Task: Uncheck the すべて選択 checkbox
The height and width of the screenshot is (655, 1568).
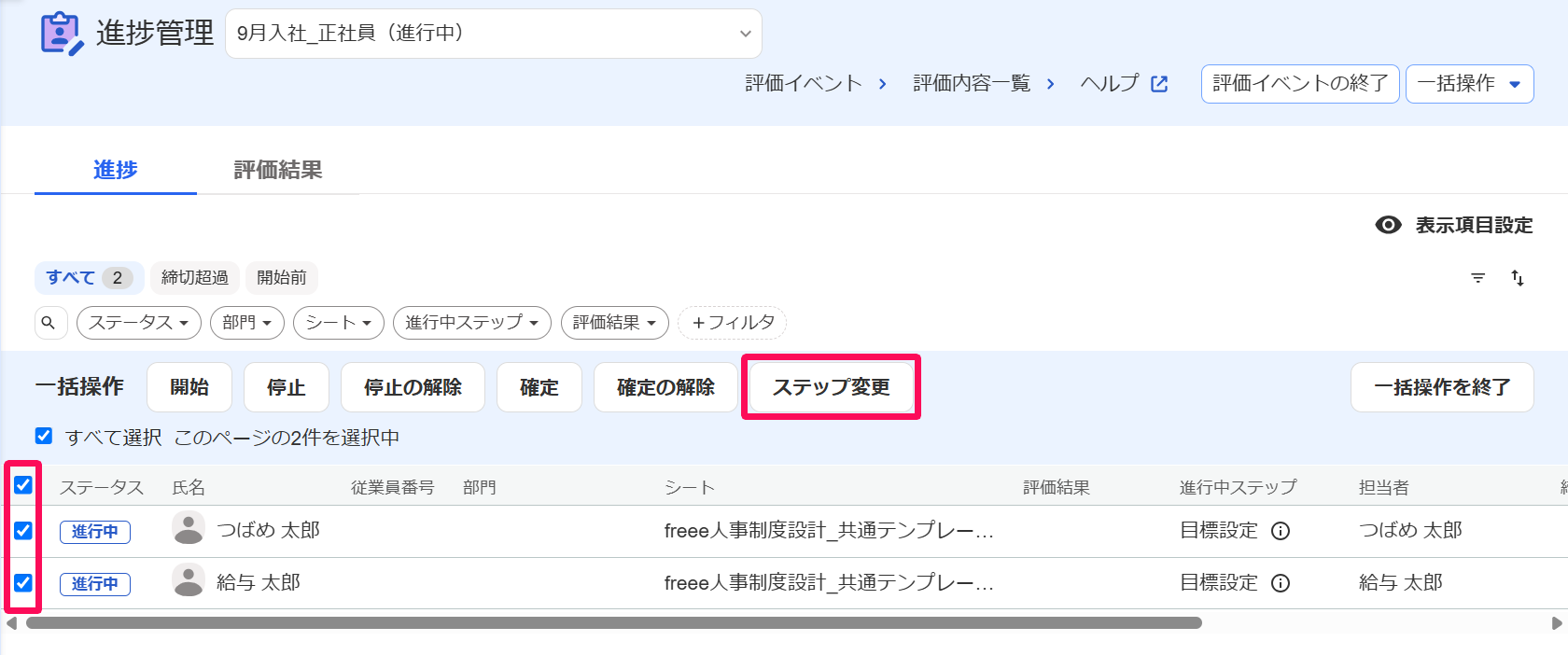Action: pos(44,436)
